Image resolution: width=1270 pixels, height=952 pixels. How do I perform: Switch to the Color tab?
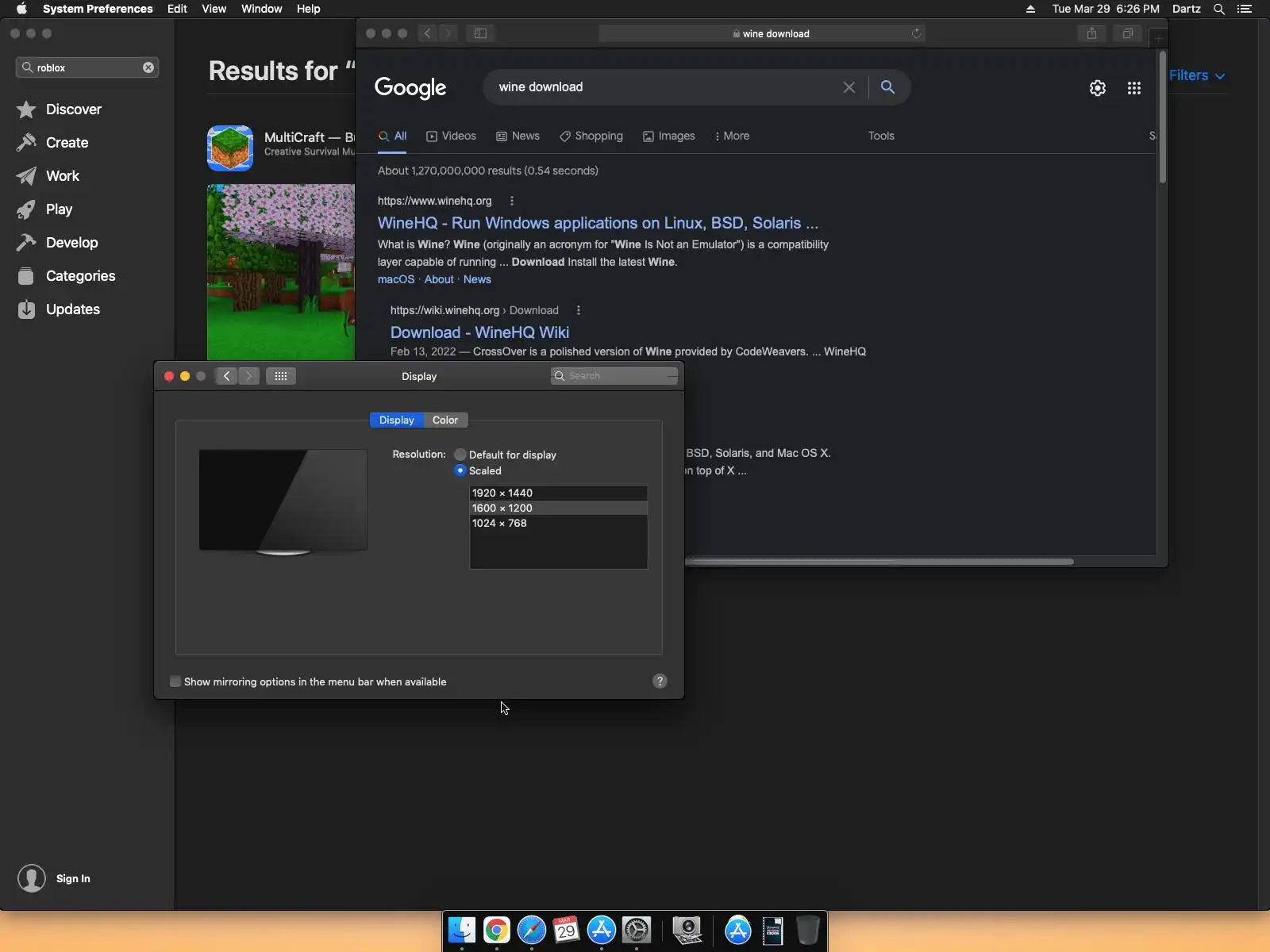(445, 420)
